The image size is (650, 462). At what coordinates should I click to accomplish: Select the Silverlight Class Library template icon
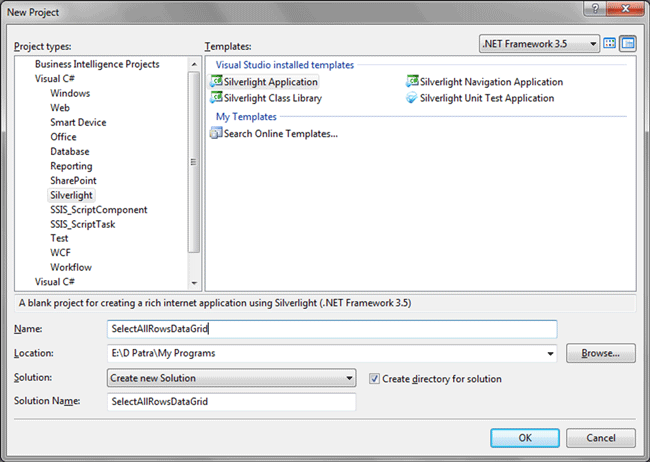click(216, 98)
